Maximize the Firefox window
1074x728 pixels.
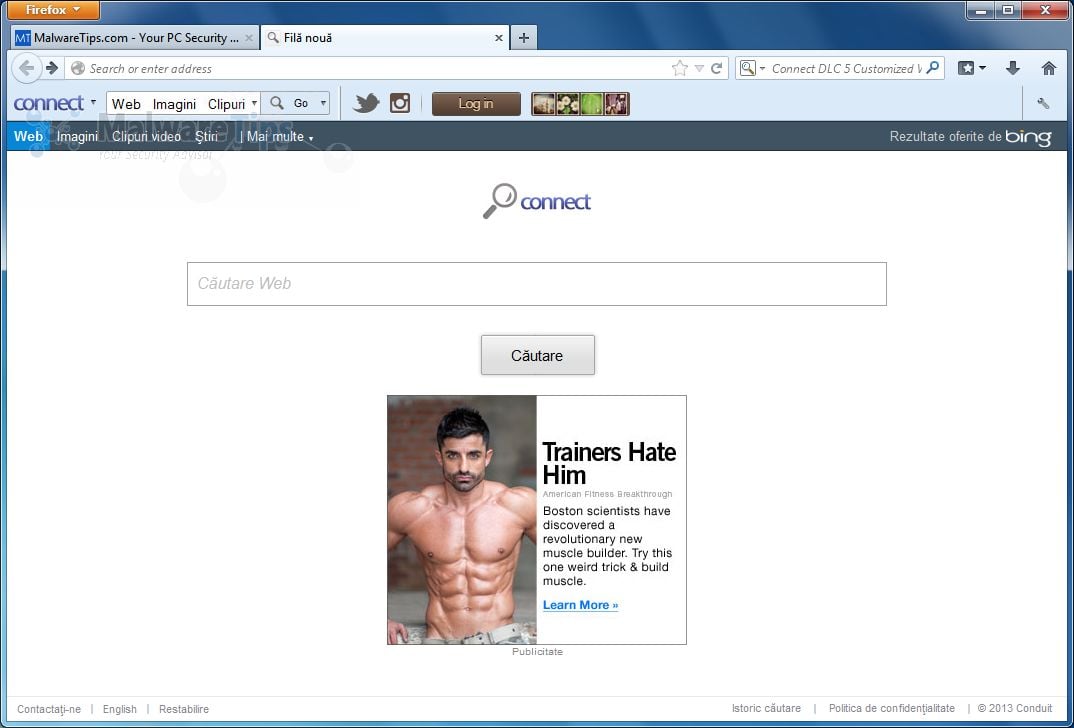pyautogui.click(x=1008, y=10)
